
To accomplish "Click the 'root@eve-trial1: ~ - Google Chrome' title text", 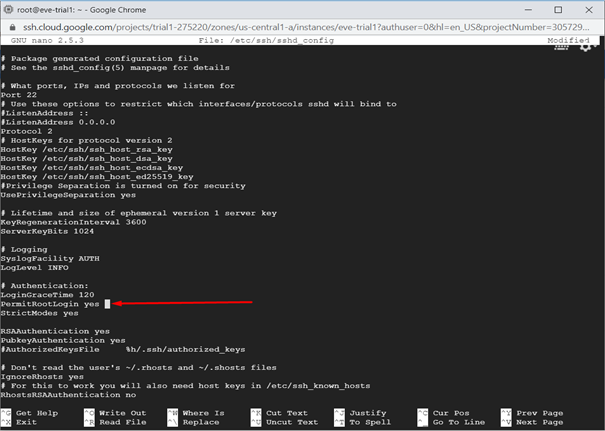I will 81,10.
